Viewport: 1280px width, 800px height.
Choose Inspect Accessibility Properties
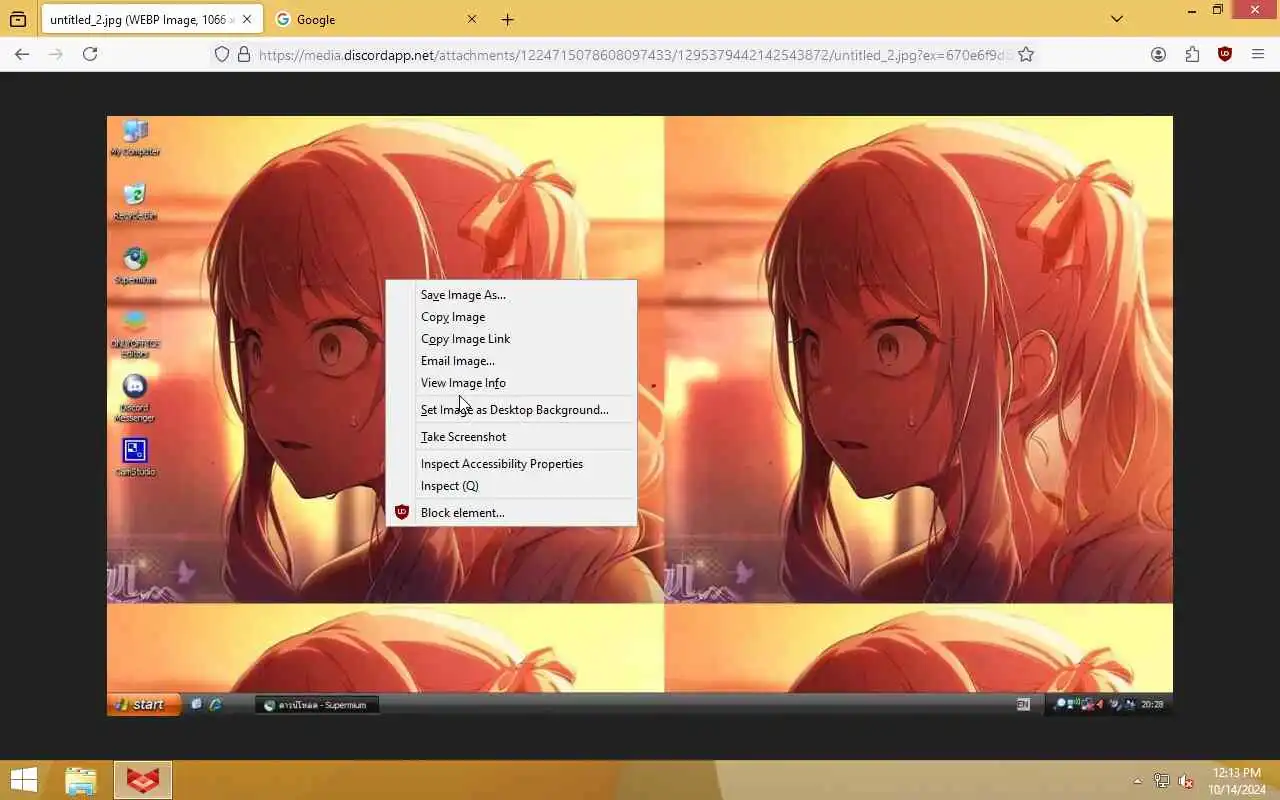point(511,464)
